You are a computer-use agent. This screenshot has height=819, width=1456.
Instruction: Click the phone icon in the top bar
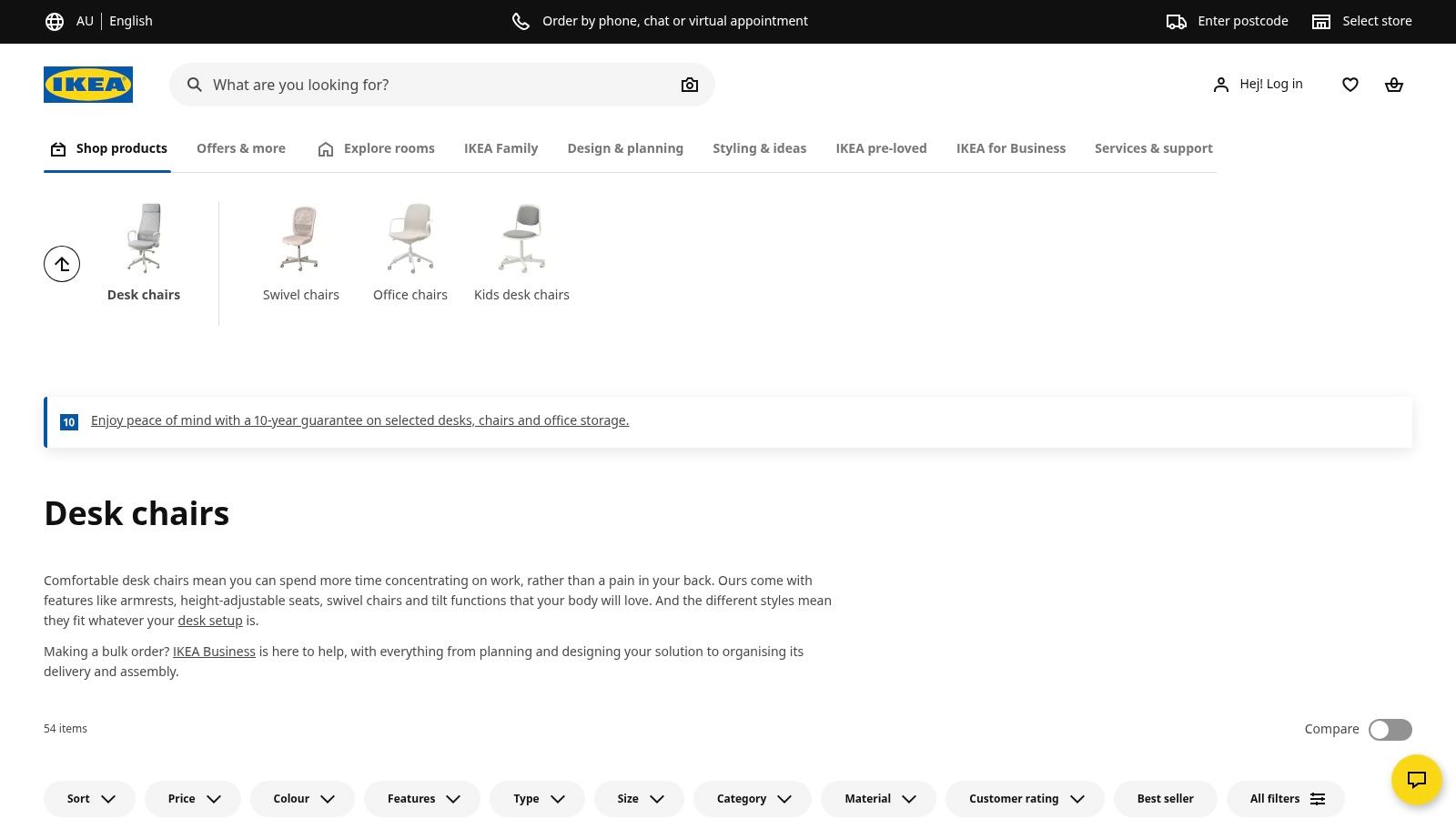pos(521,21)
